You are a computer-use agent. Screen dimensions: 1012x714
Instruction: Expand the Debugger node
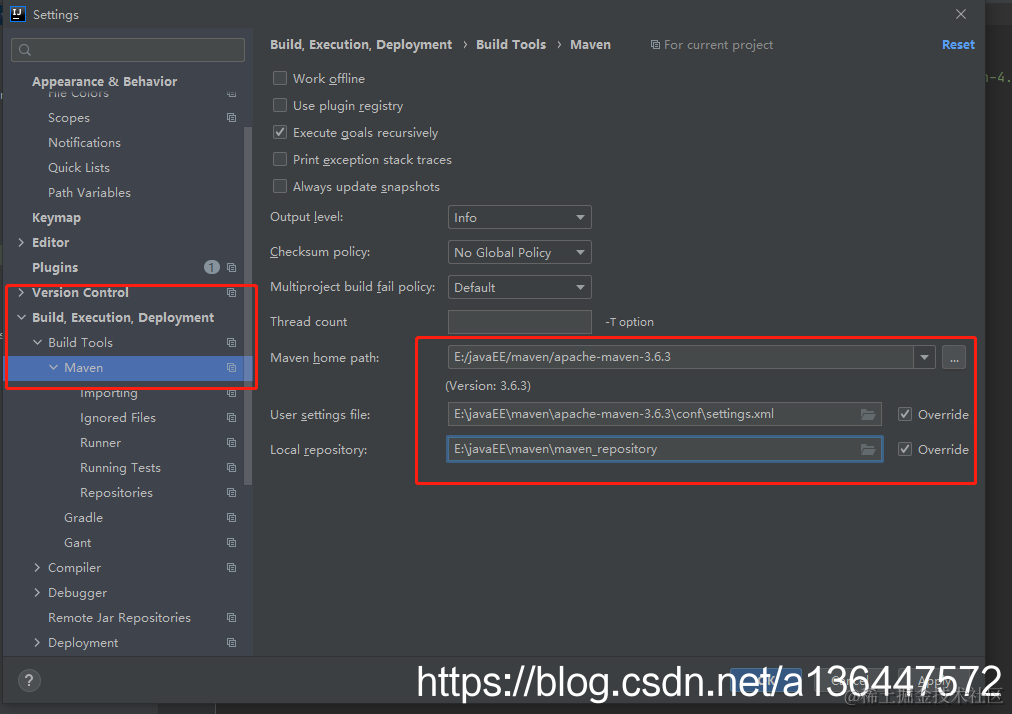37,593
